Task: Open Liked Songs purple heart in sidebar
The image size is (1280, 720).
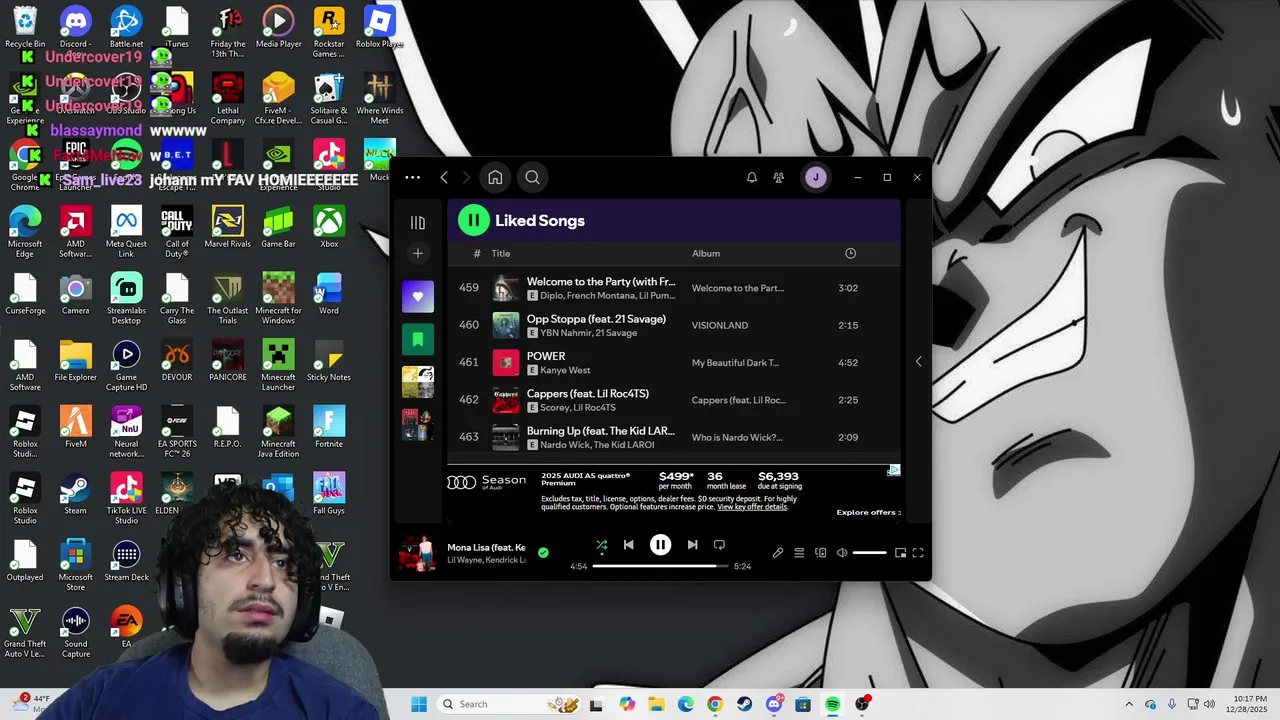Action: coord(418,297)
